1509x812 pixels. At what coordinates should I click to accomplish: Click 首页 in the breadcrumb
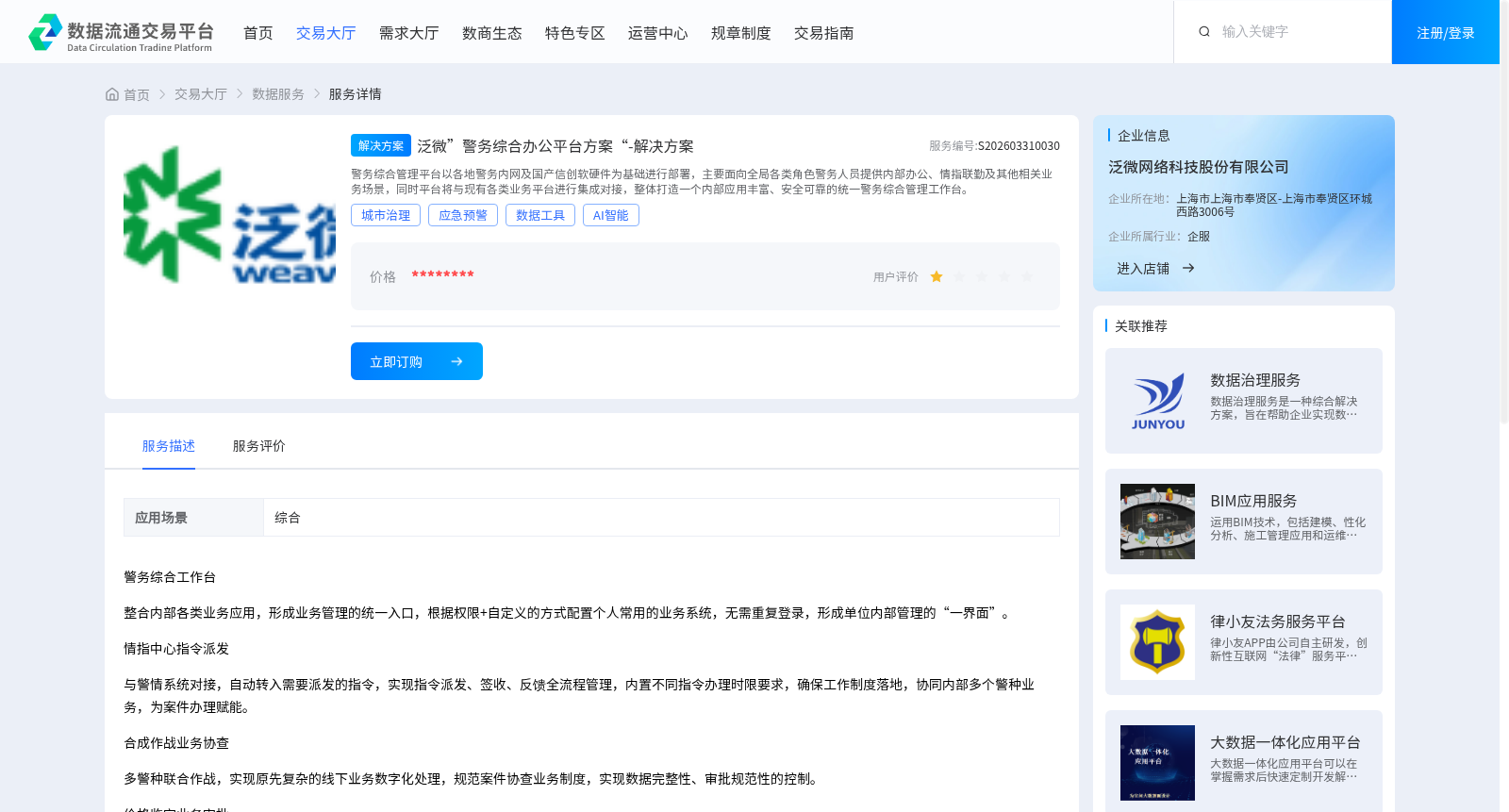[137, 94]
